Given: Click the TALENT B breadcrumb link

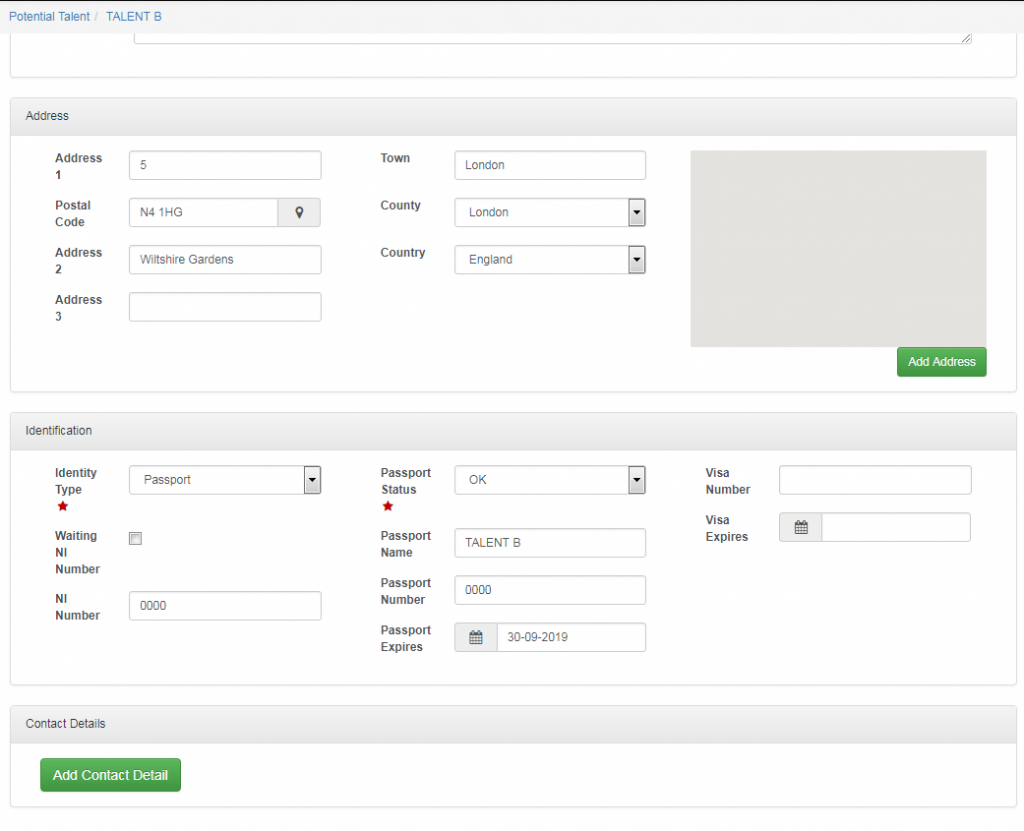Looking at the screenshot, I should [x=133, y=17].
